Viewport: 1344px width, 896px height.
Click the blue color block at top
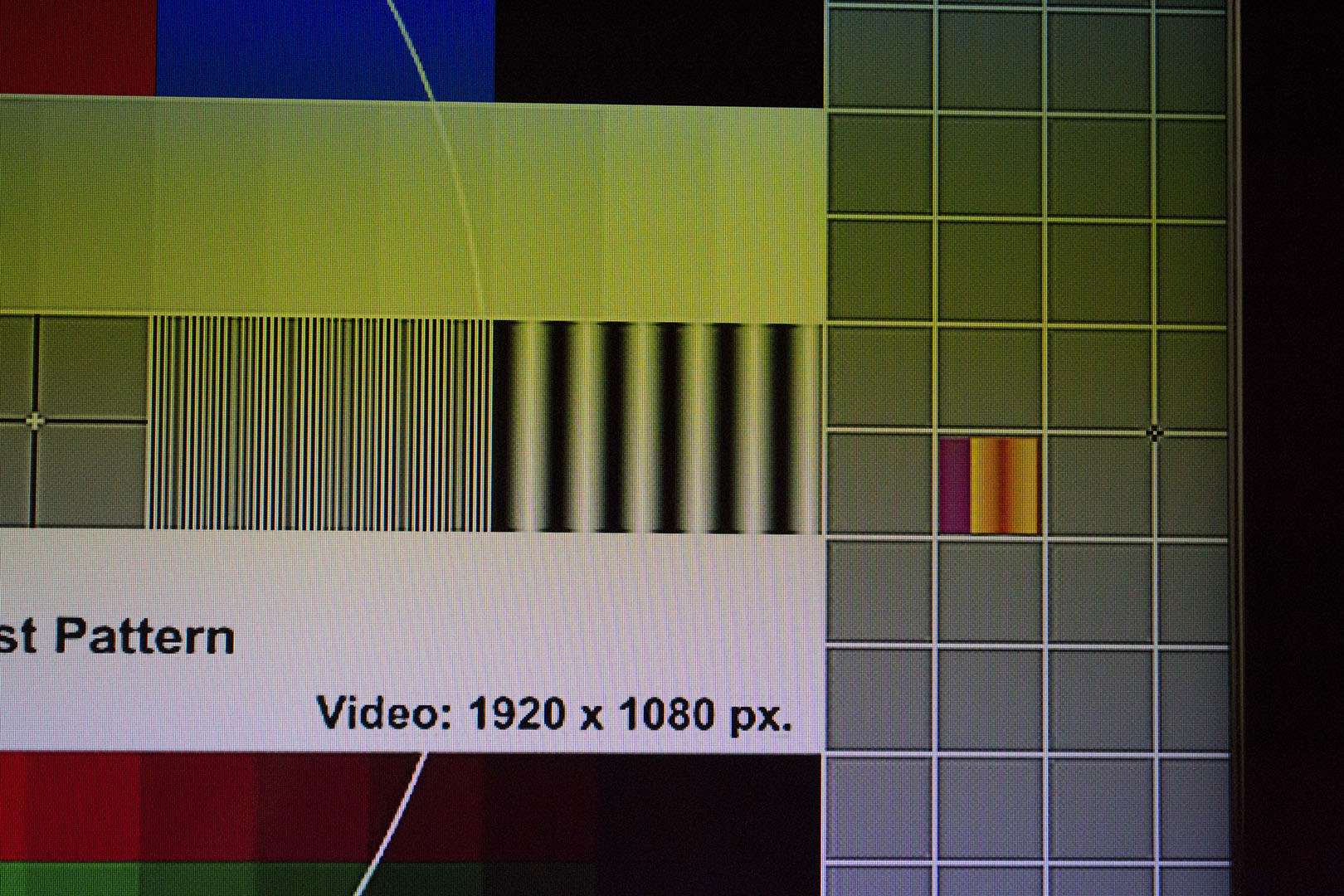(x=325, y=50)
